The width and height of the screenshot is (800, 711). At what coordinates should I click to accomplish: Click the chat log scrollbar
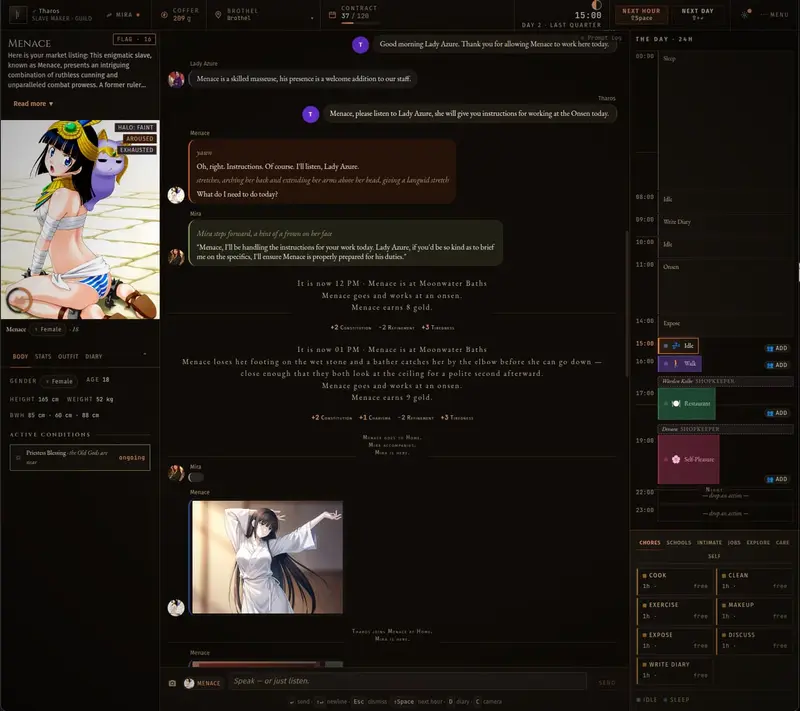coord(626,303)
